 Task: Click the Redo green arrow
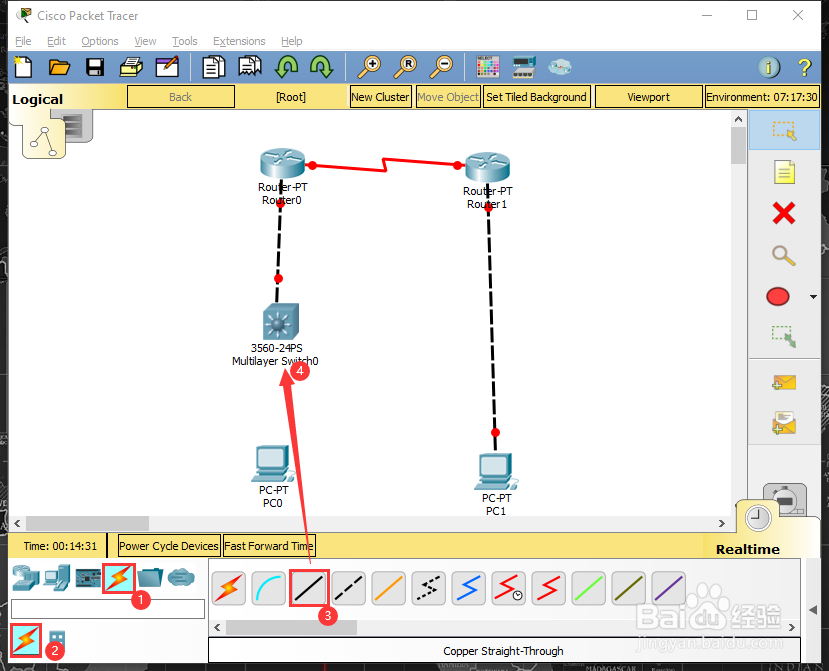(x=321, y=67)
